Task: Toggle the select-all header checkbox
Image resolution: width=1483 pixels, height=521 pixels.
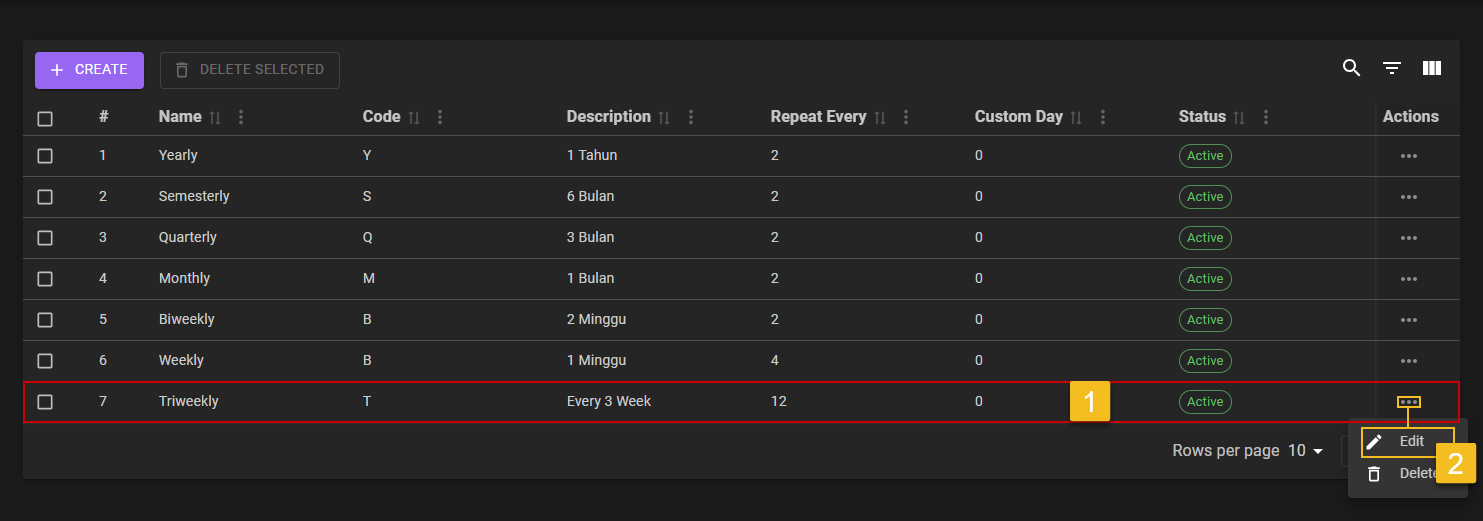Action: [45, 119]
